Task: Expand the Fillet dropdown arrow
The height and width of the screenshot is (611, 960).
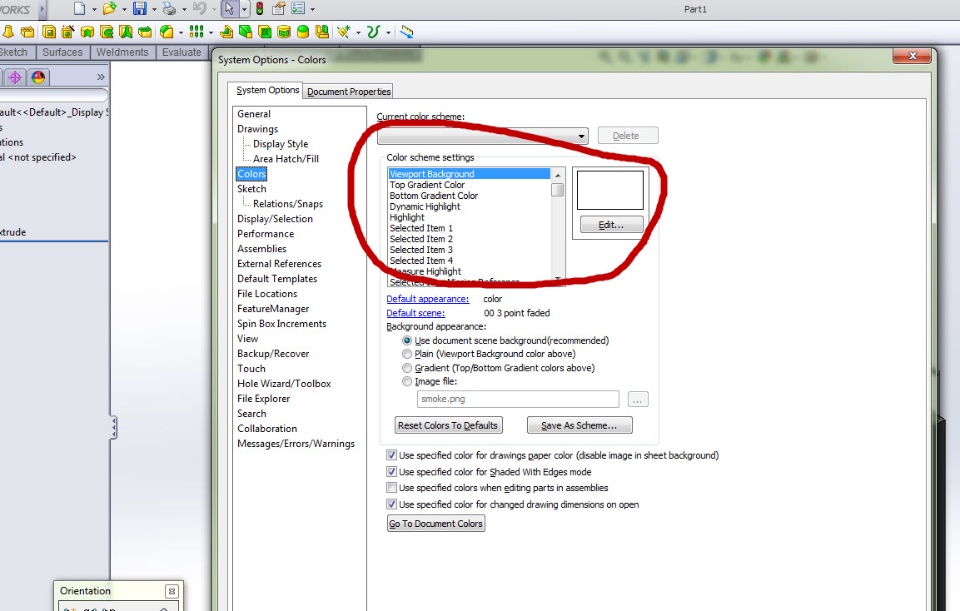Action: coord(181,32)
